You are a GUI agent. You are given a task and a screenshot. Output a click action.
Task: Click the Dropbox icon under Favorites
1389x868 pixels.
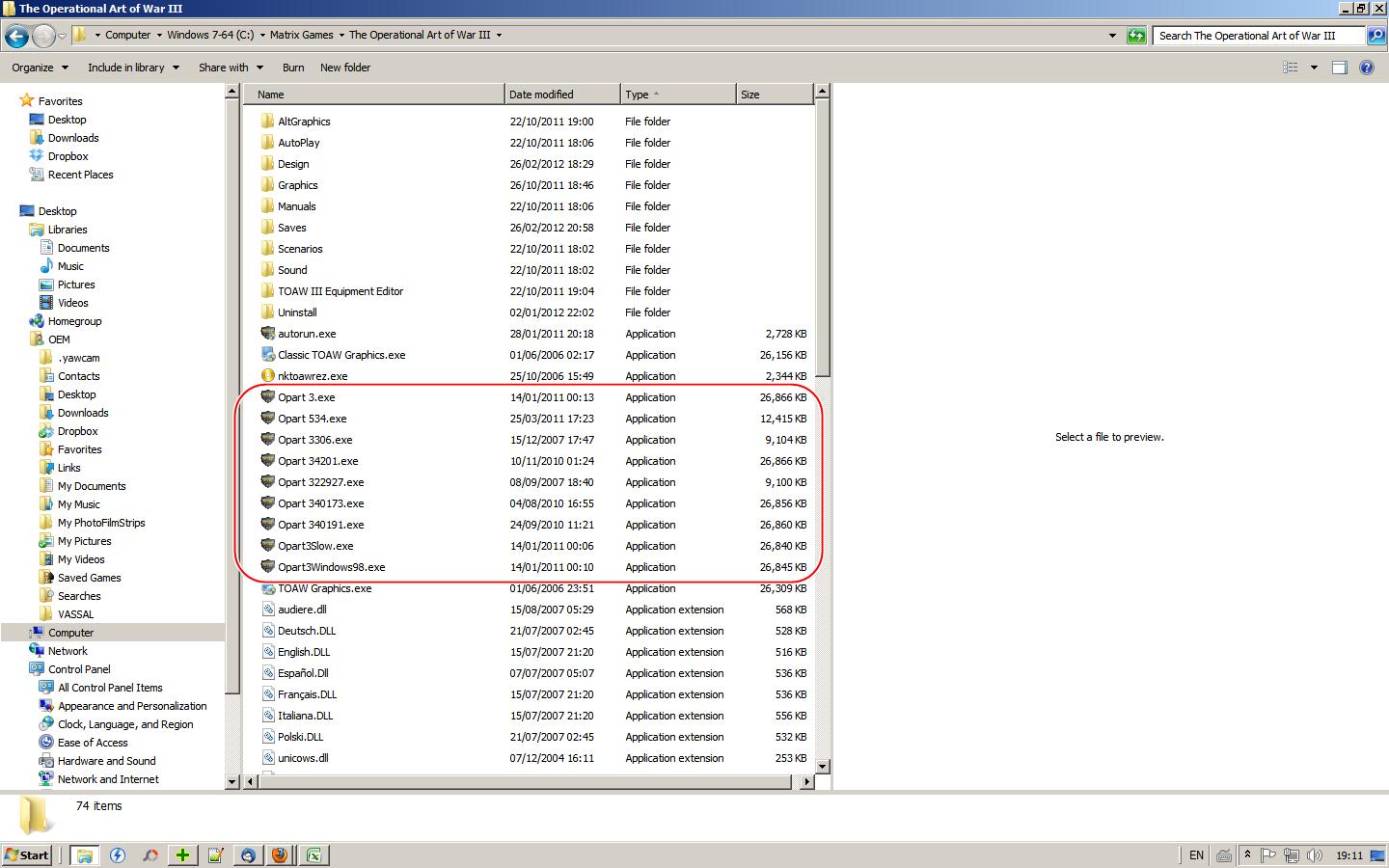point(37,156)
